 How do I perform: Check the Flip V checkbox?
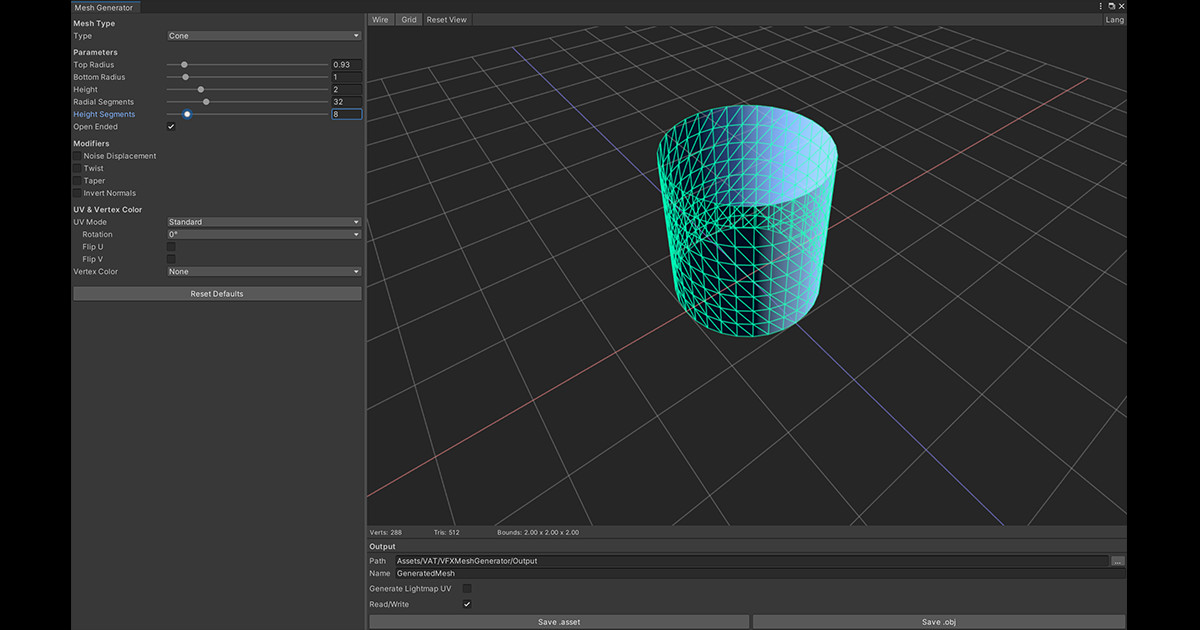tap(171, 259)
